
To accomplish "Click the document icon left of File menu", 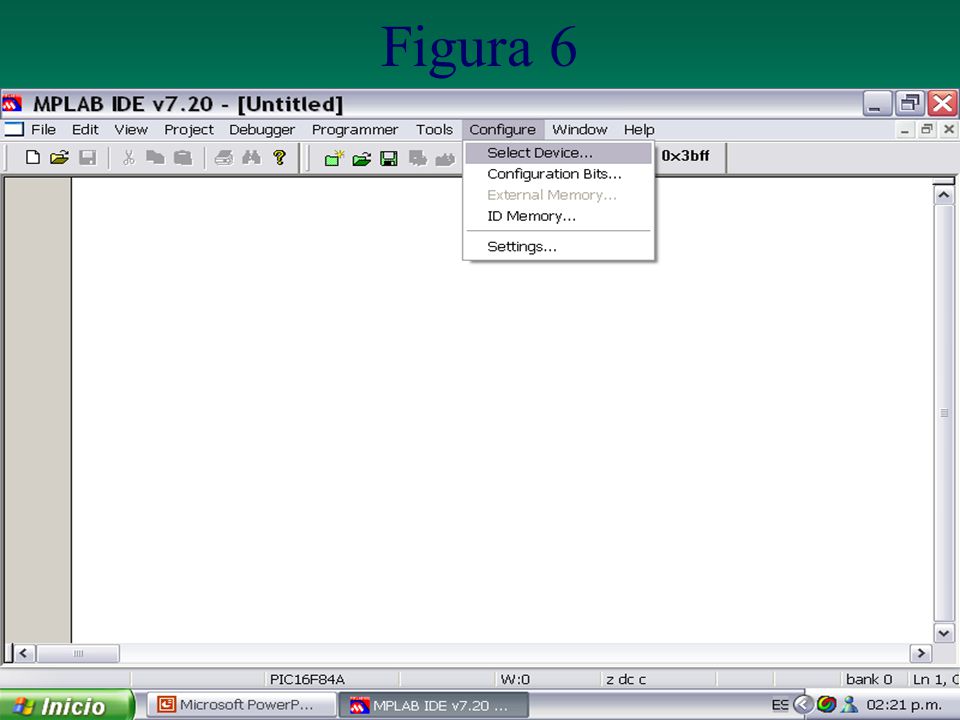I will click(x=13, y=129).
